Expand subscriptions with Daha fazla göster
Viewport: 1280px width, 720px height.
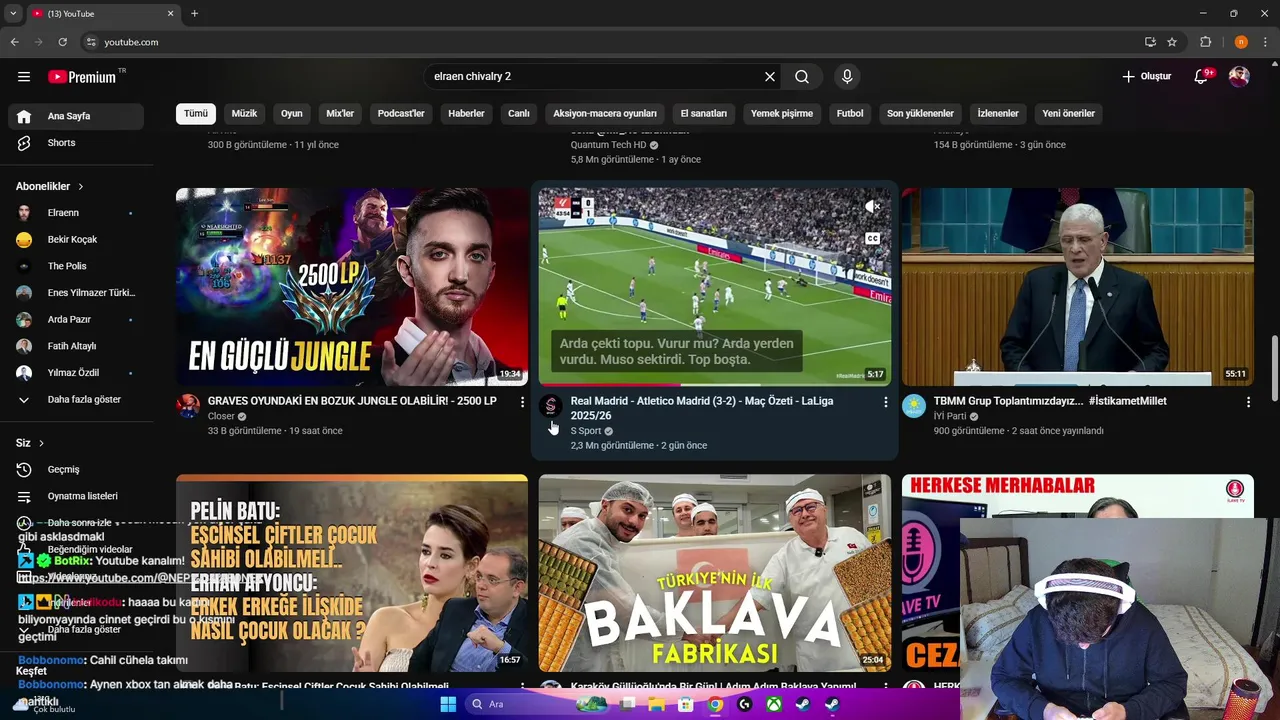click(x=76, y=400)
